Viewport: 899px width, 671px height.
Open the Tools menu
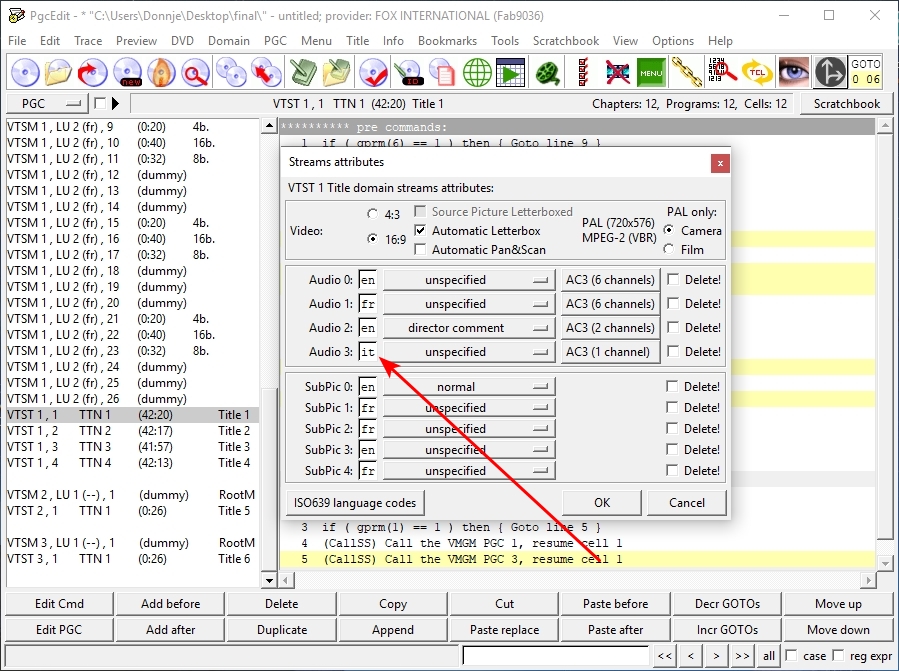[x=505, y=41]
